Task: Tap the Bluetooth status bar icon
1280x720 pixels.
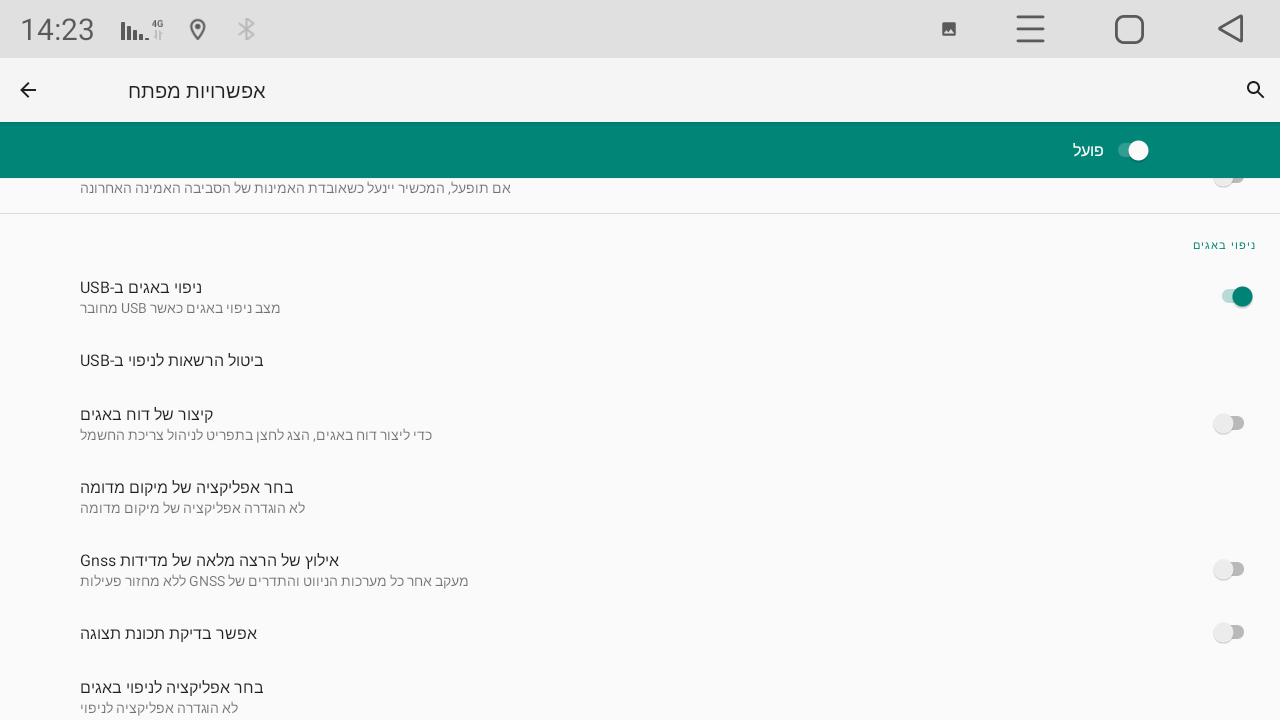Action: pyautogui.click(x=246, y=29)
